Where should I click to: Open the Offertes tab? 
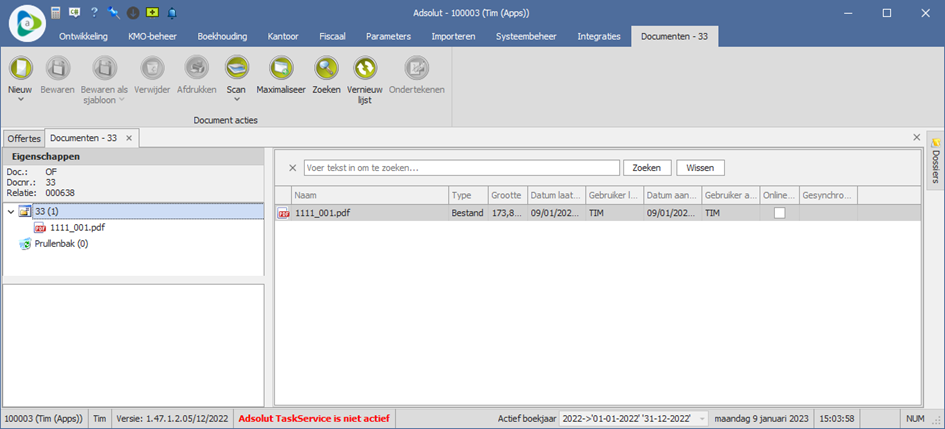24,138
